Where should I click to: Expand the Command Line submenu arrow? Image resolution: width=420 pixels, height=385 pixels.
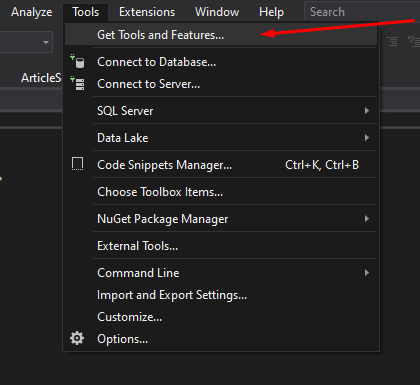pyautogui.click(x=367, y=272)
